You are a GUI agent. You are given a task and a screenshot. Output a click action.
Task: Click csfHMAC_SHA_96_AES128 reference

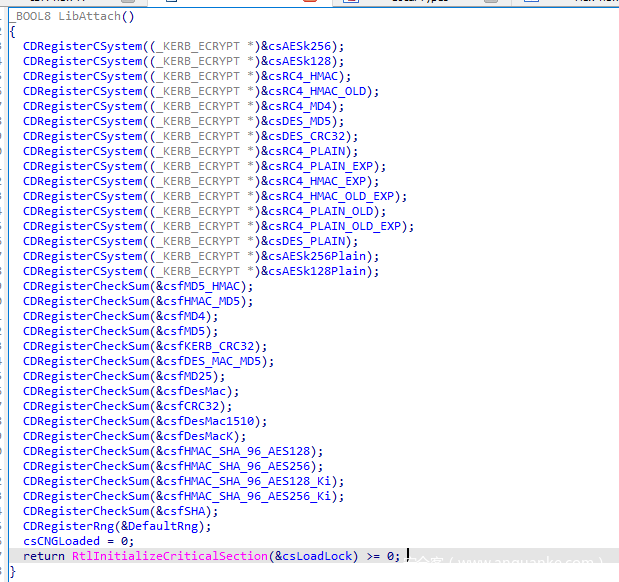(x=237, y=451)
